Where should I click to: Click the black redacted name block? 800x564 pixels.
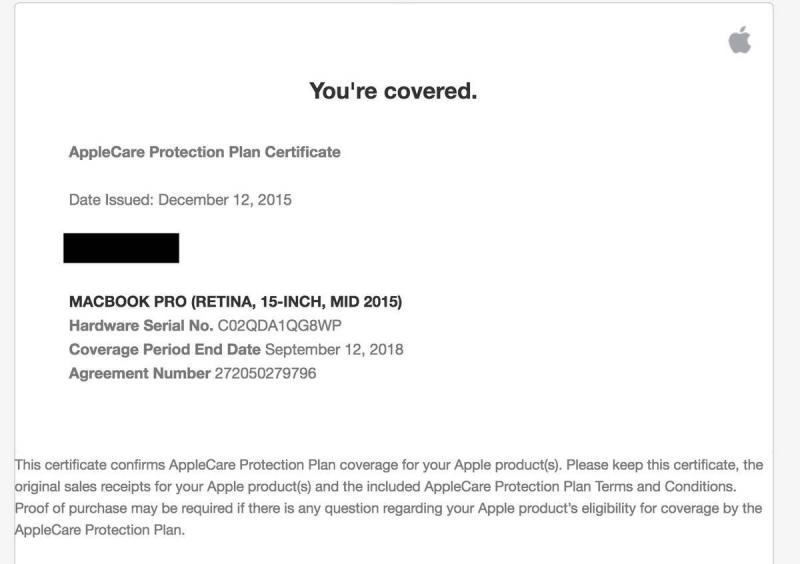pyautogui.click(x=121, y=248)
